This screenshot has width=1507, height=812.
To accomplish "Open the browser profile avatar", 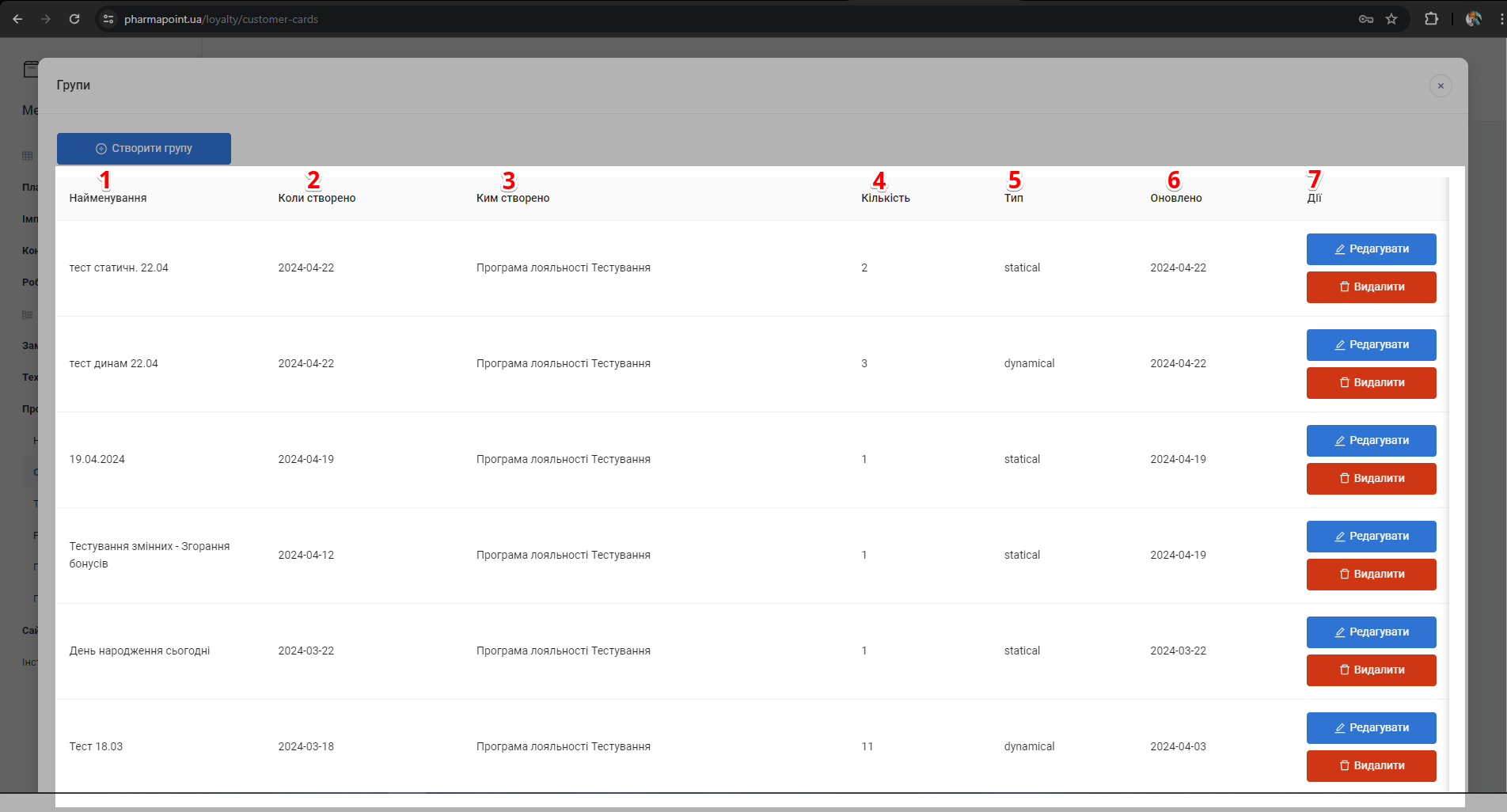I will [1473, 19].
